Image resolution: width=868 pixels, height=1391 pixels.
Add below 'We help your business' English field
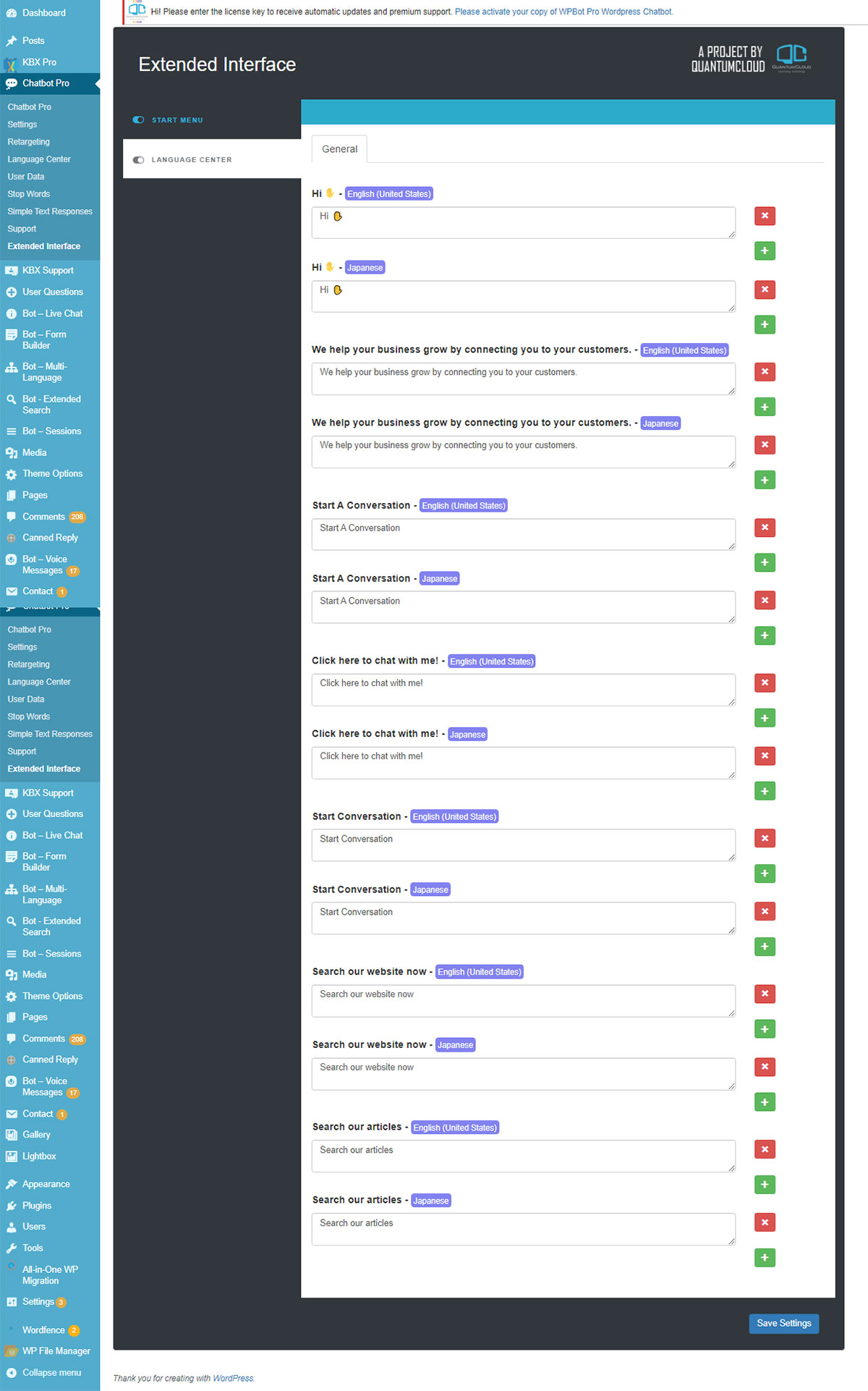coord(765,407)
